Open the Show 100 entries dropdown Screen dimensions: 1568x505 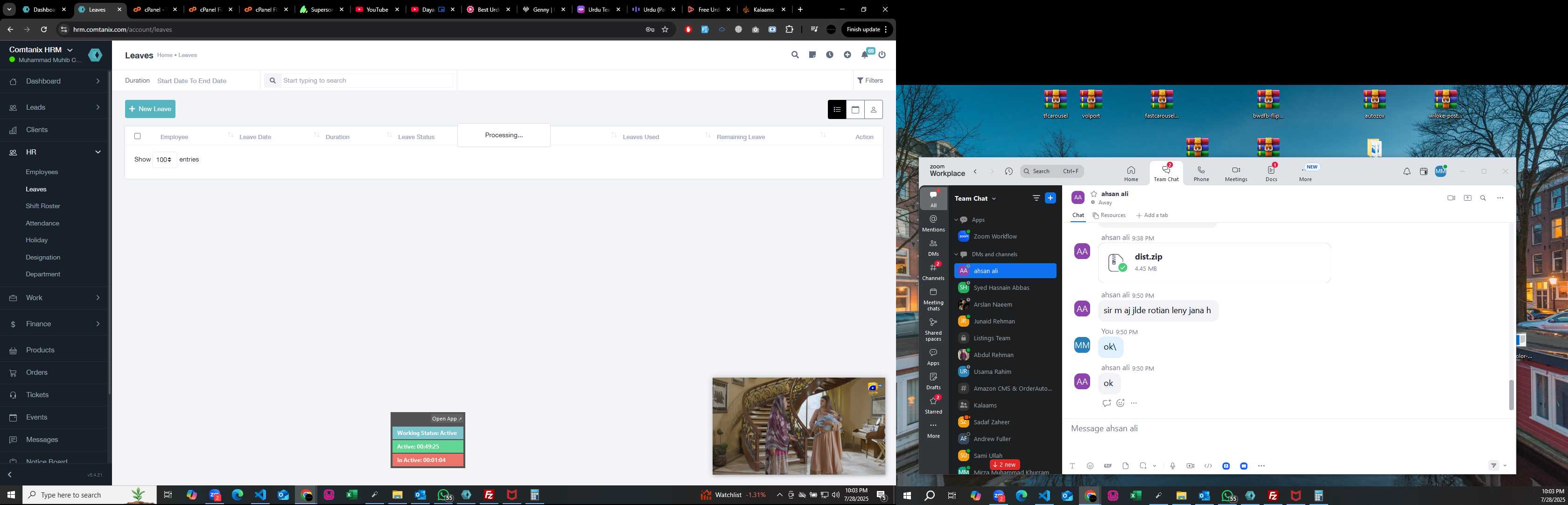164,160
